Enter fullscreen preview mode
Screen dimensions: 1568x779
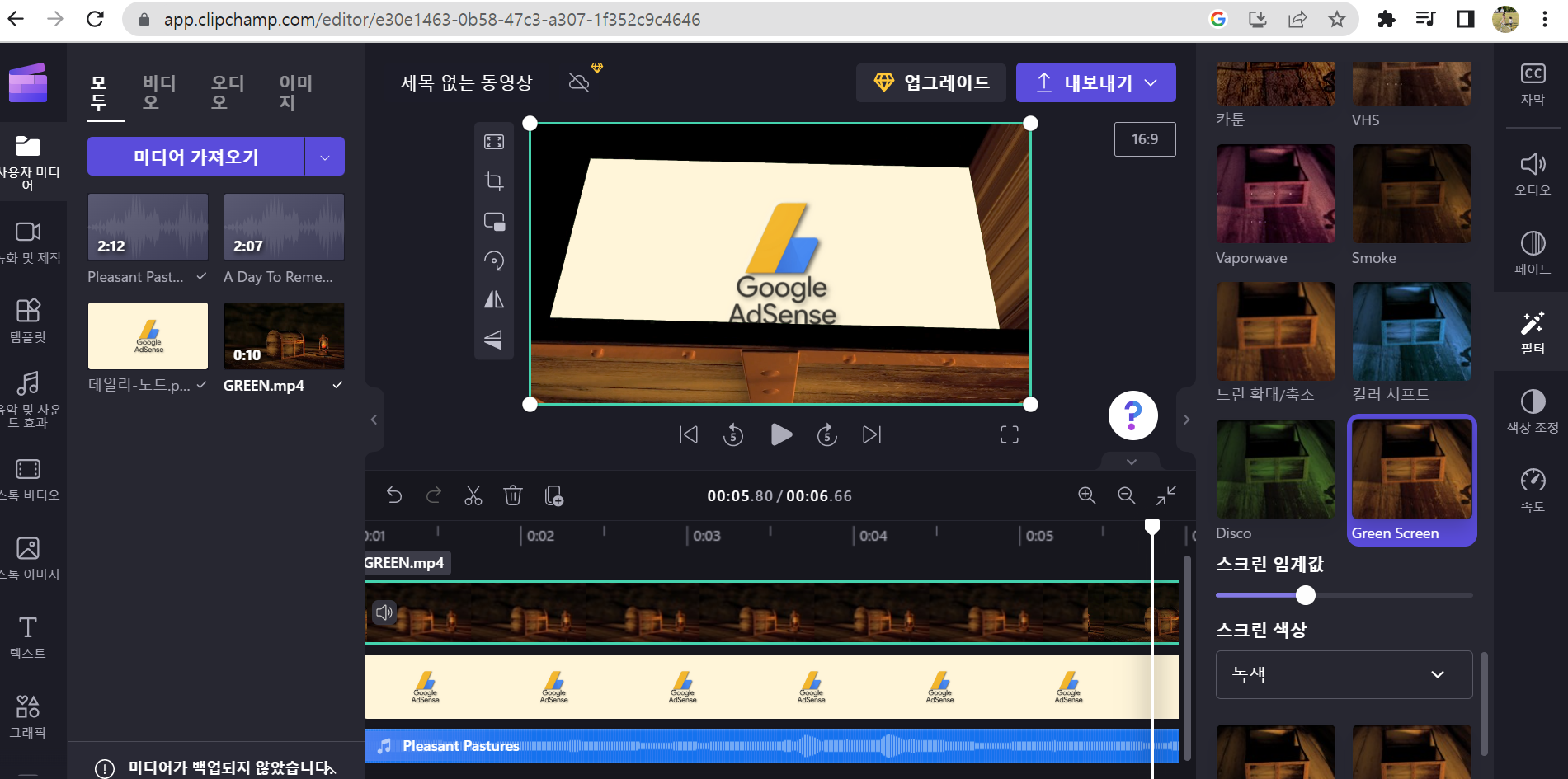pos(1010,434)
